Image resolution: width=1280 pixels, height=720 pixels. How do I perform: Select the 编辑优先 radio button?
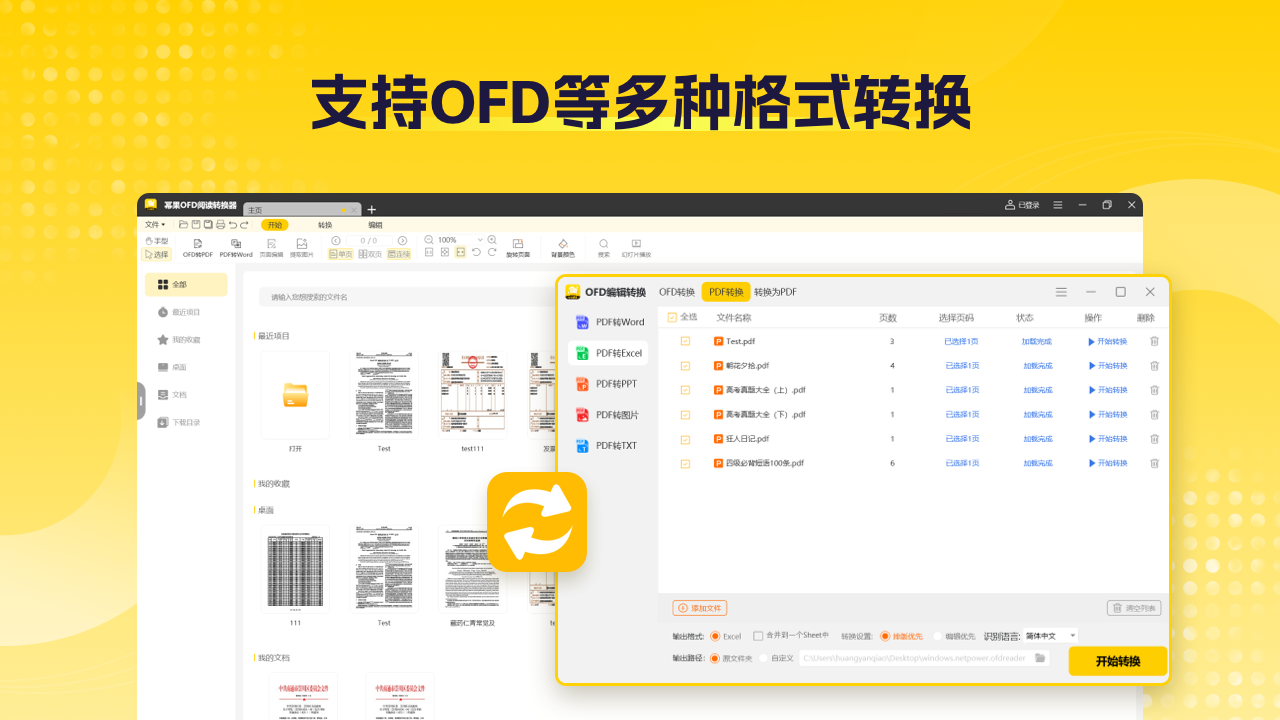click(x=938, y=636)
